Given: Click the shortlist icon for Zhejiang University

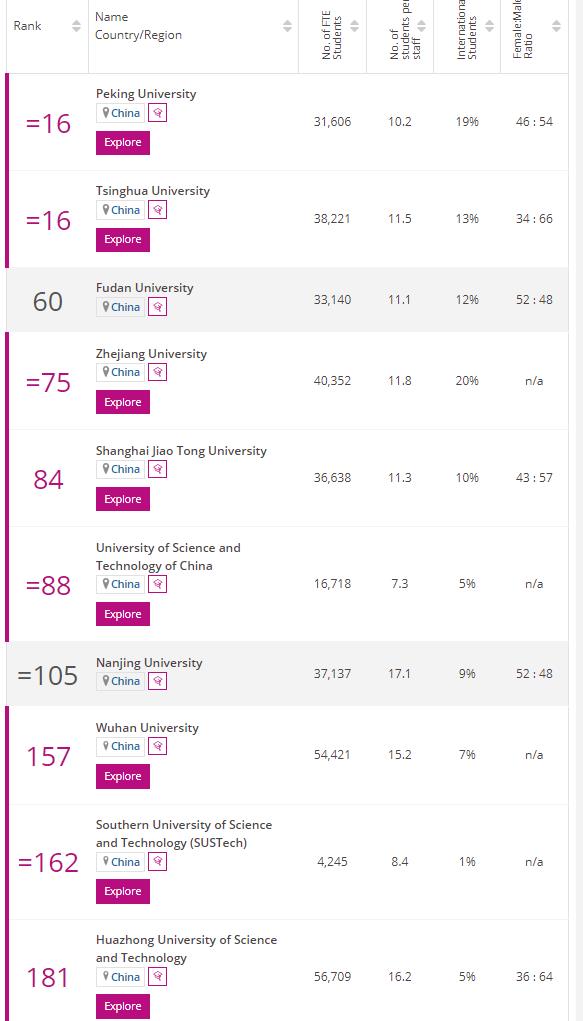Looking at the screenshot, I should (157, 372).
